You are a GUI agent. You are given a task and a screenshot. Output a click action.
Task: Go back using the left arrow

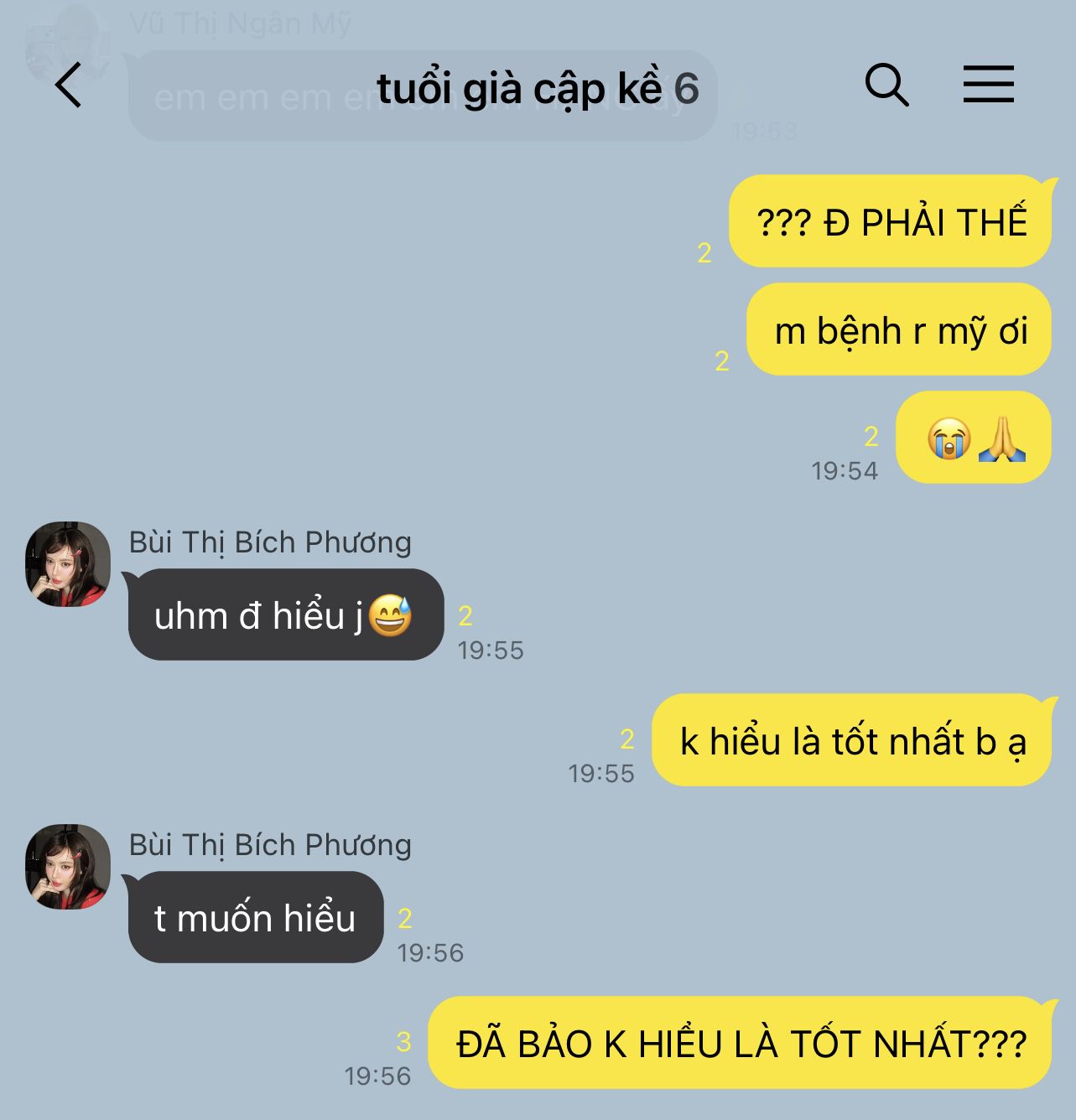(68, 85)
